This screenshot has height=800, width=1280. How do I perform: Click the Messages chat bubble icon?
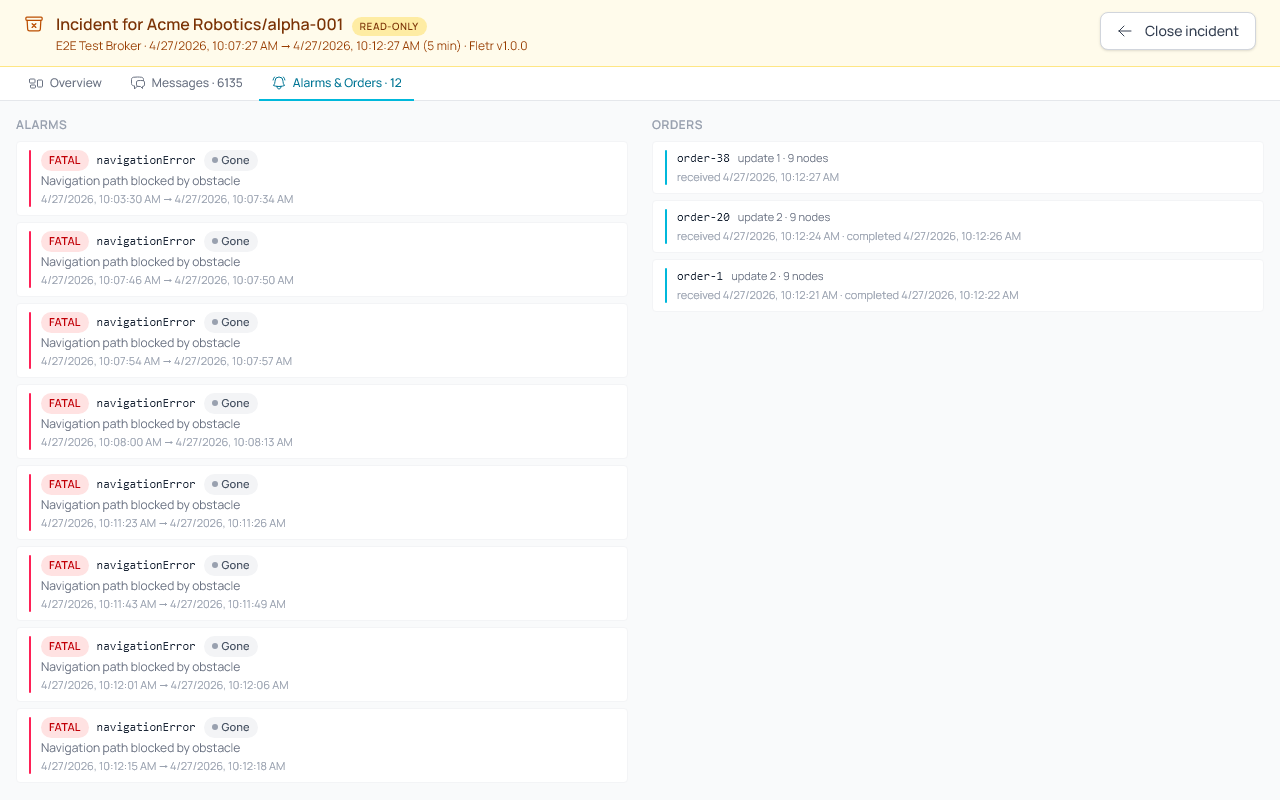point(138,83)
